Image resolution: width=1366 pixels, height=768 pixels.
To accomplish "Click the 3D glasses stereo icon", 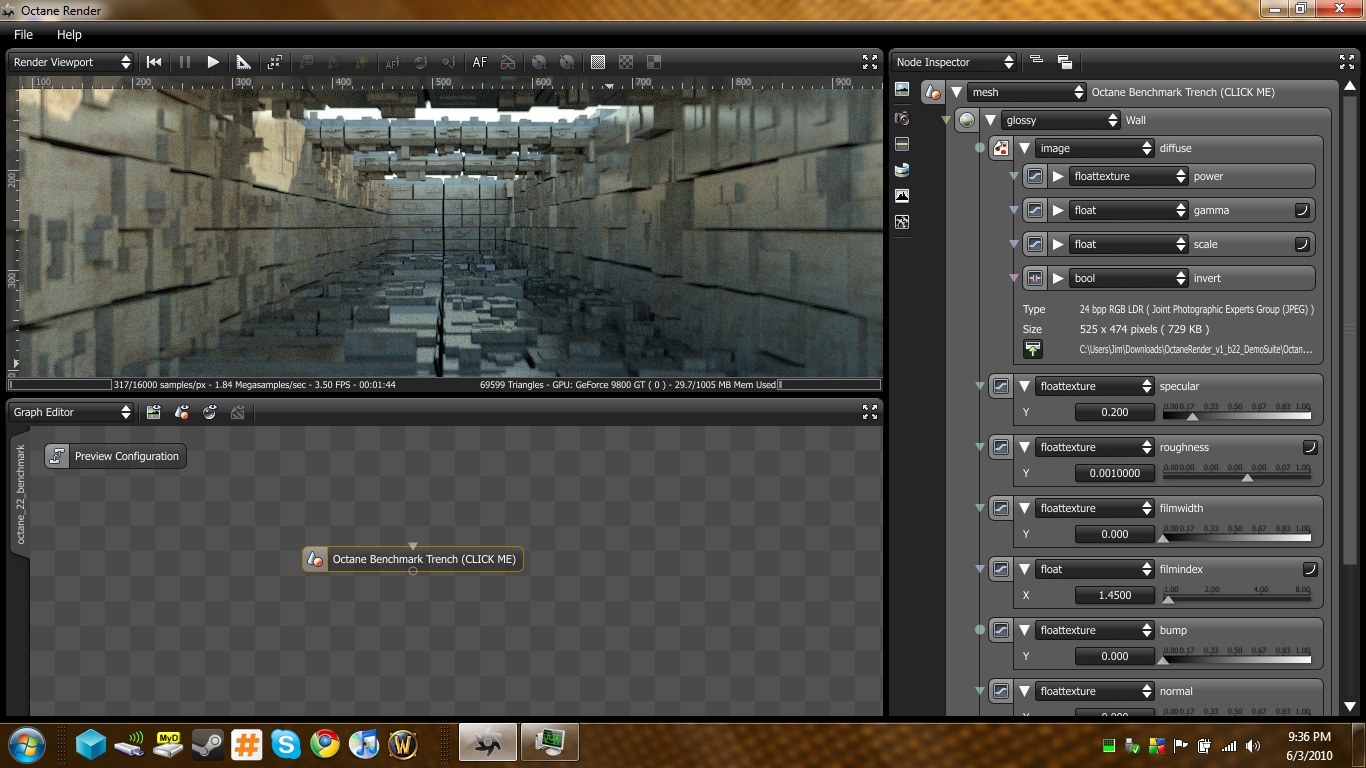I will (x=508, y=62).
